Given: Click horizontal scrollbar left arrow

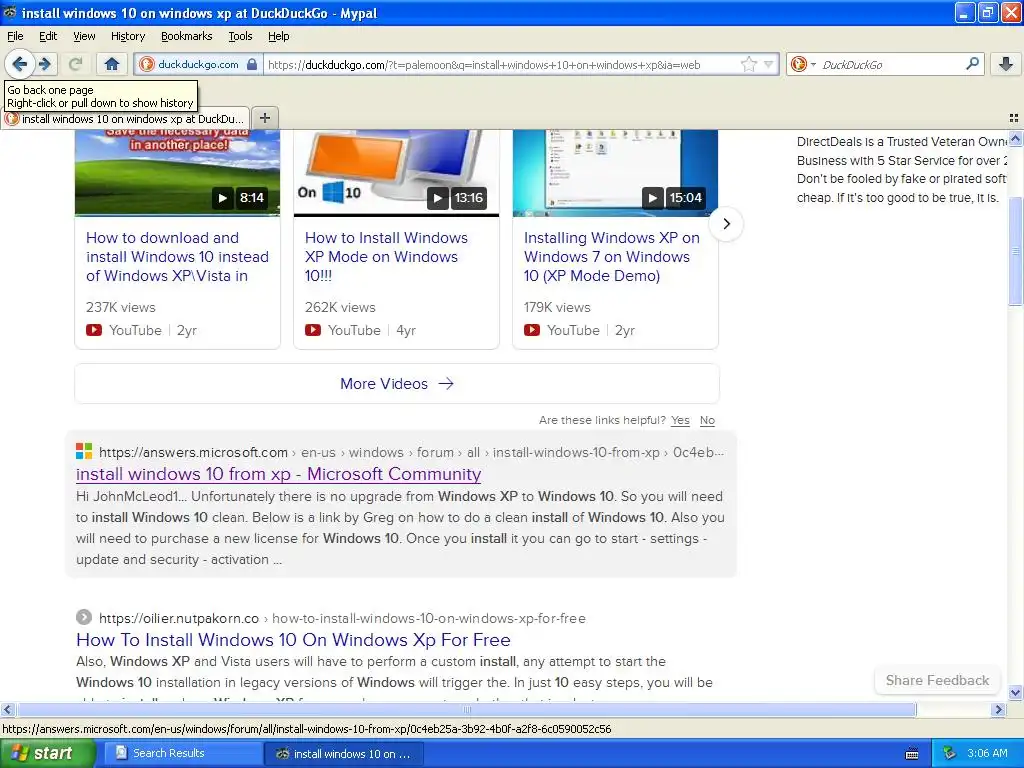Looking at the screenshot, I should coord(7,709).
